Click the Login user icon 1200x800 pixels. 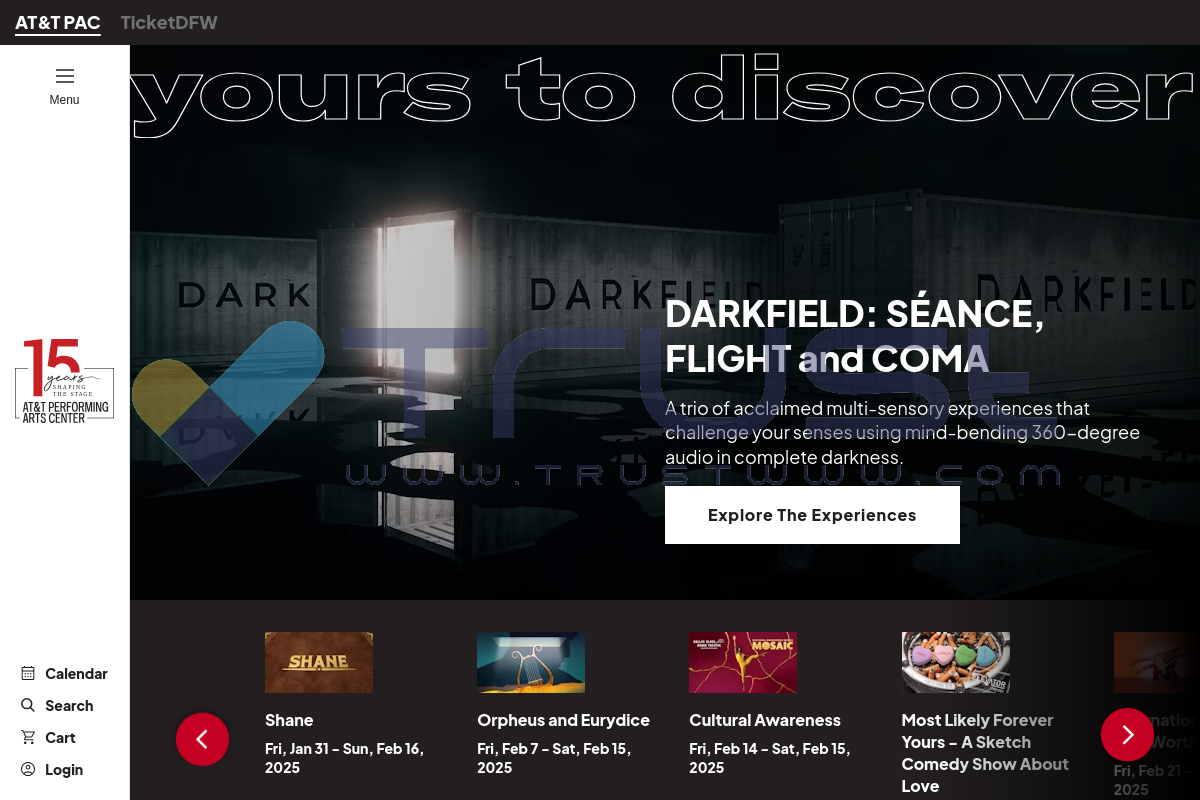28,769
